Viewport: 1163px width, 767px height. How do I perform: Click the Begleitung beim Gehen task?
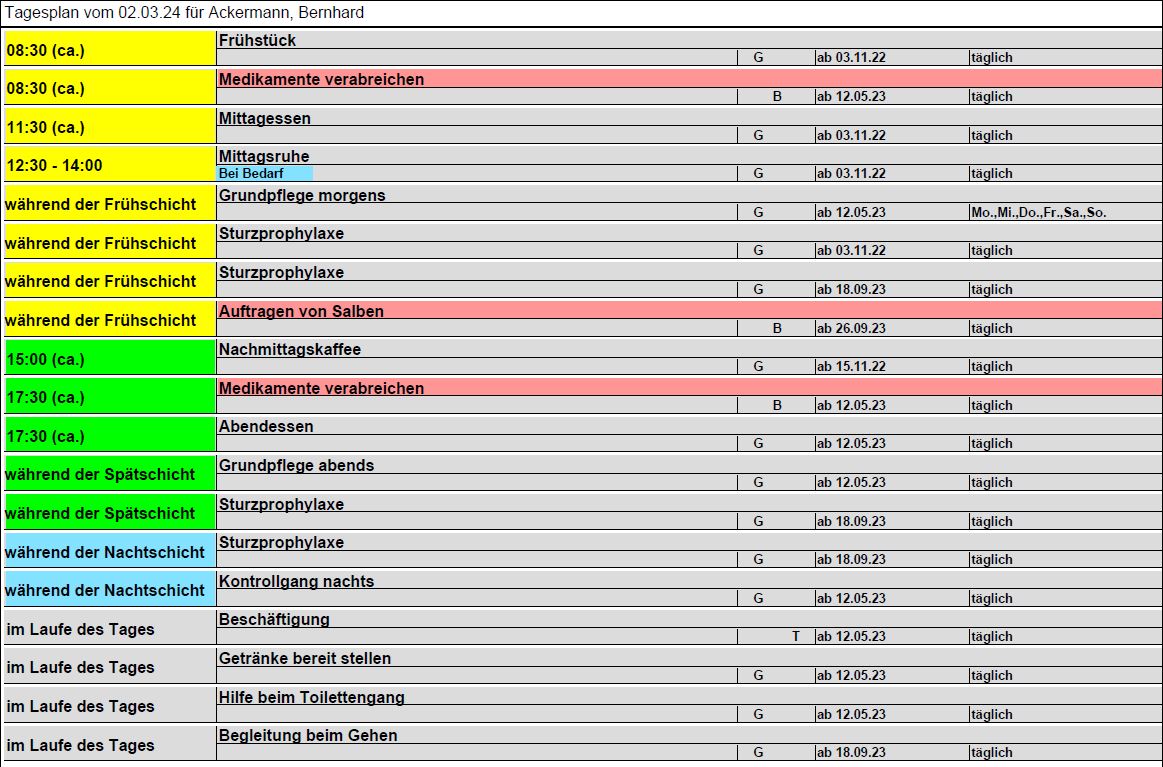pyautogui.click(x=308, y=735)
